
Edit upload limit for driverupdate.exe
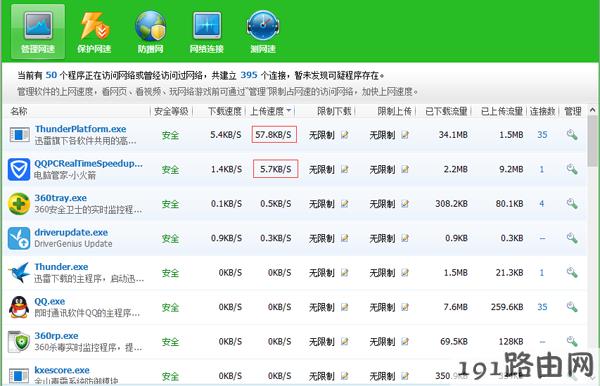[x=405, y=238]
